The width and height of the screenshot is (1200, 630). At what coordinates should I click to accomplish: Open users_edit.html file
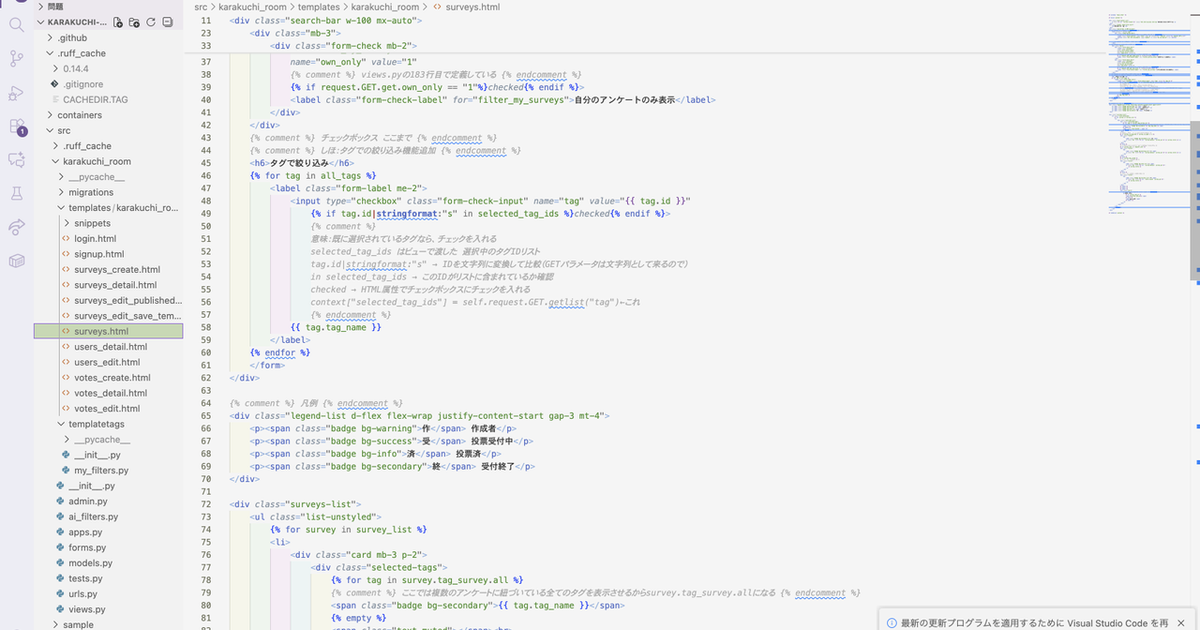coord(107,362)
